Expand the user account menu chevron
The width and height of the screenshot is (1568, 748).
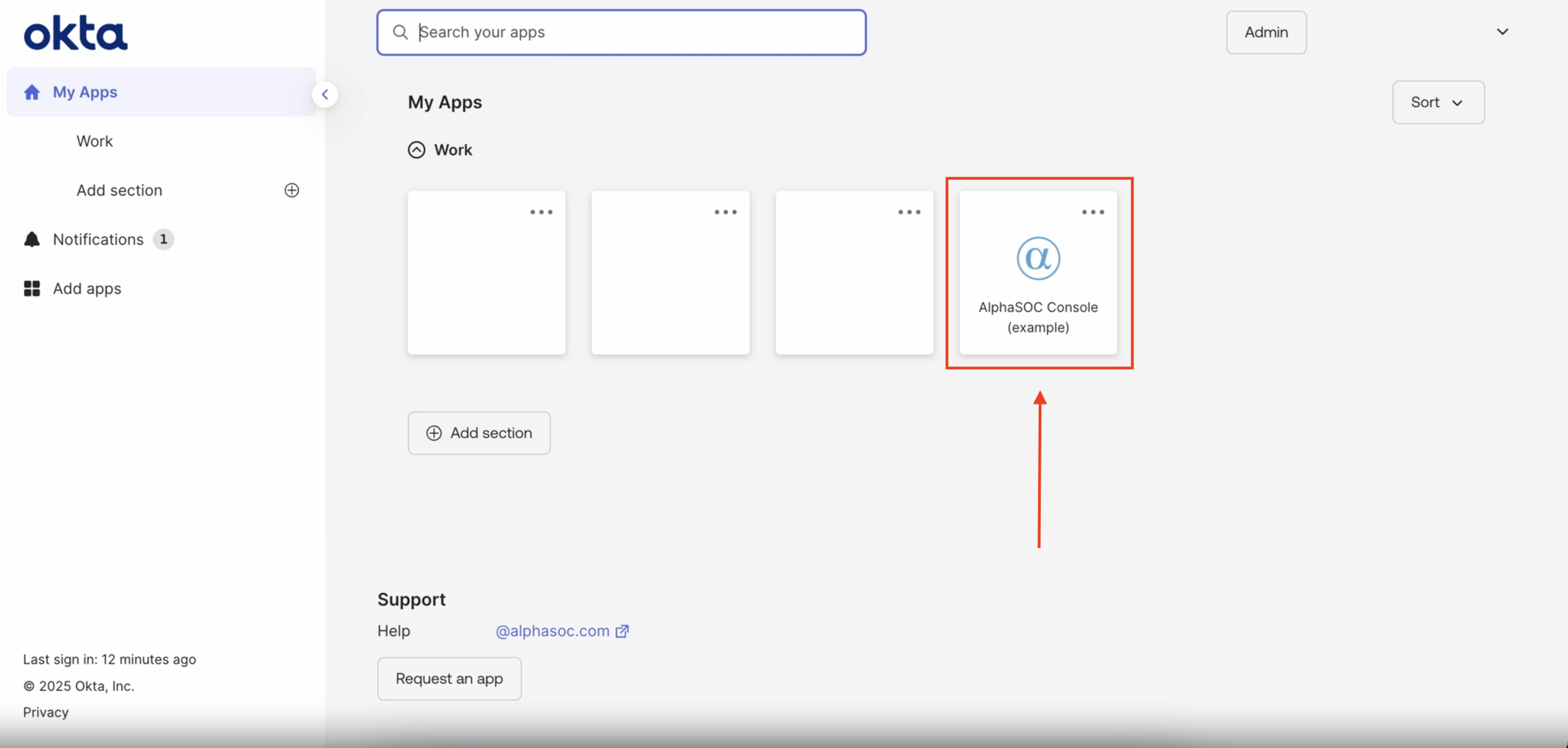(1501, 32)
